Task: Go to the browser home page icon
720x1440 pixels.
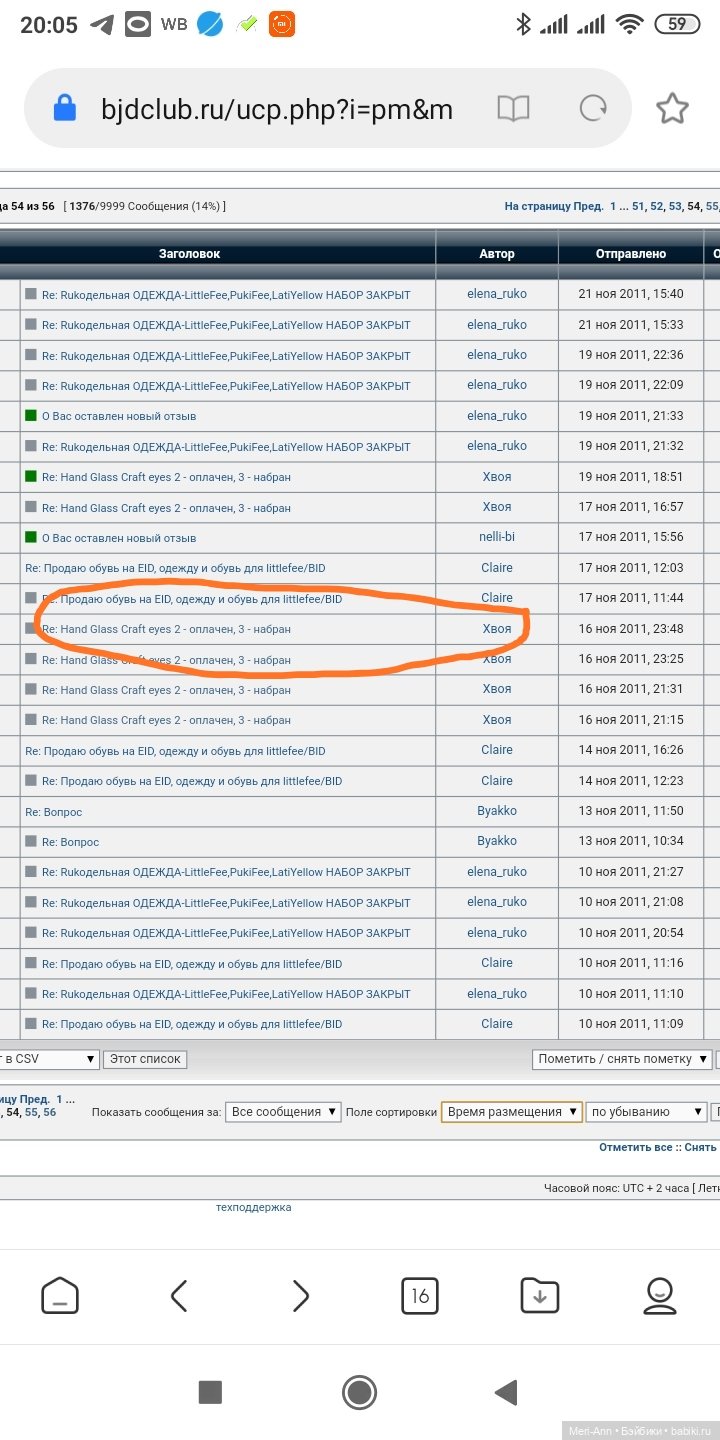Action: (x=60, y=1296)
